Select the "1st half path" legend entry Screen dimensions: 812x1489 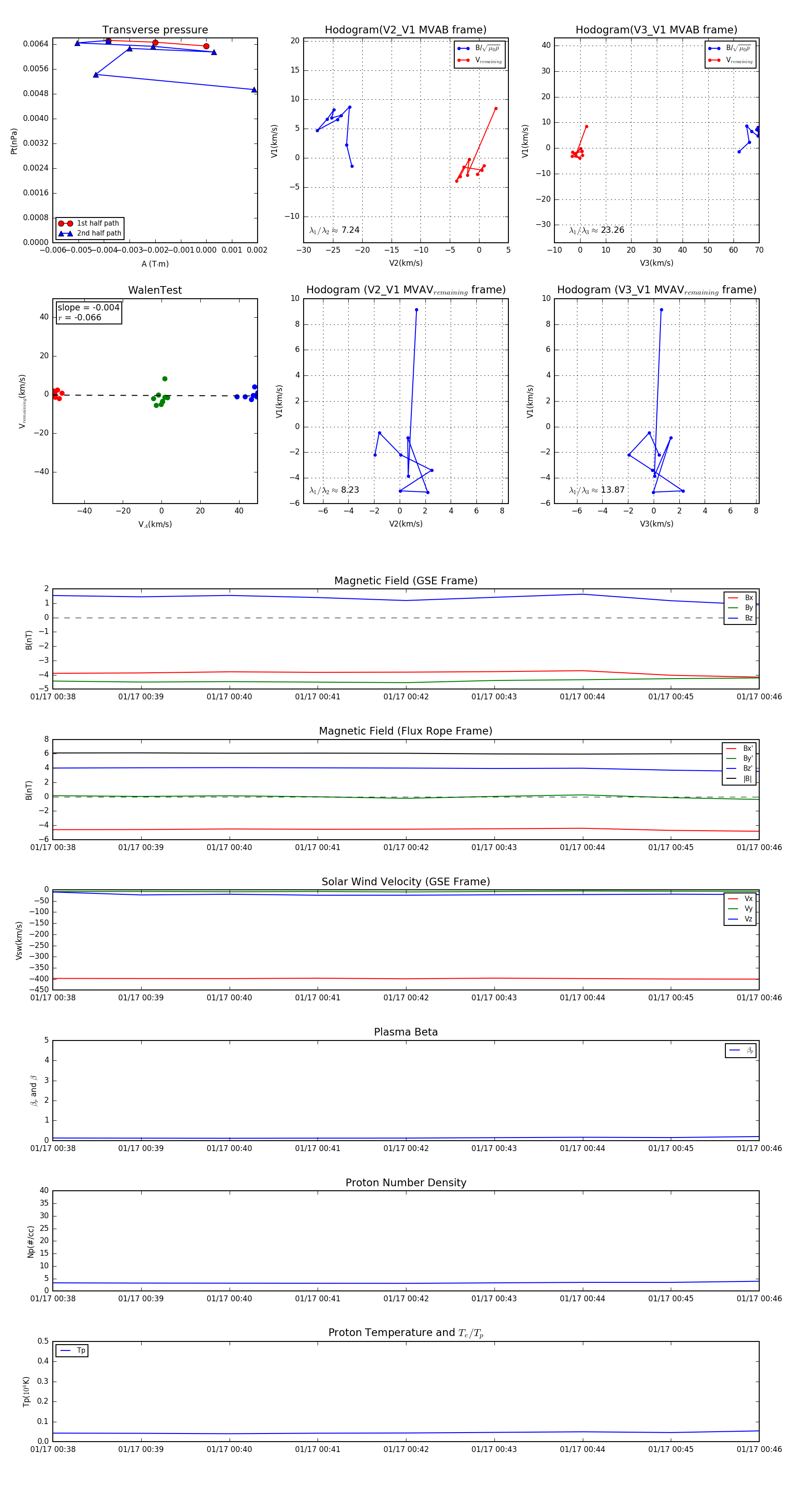point(90,223)
